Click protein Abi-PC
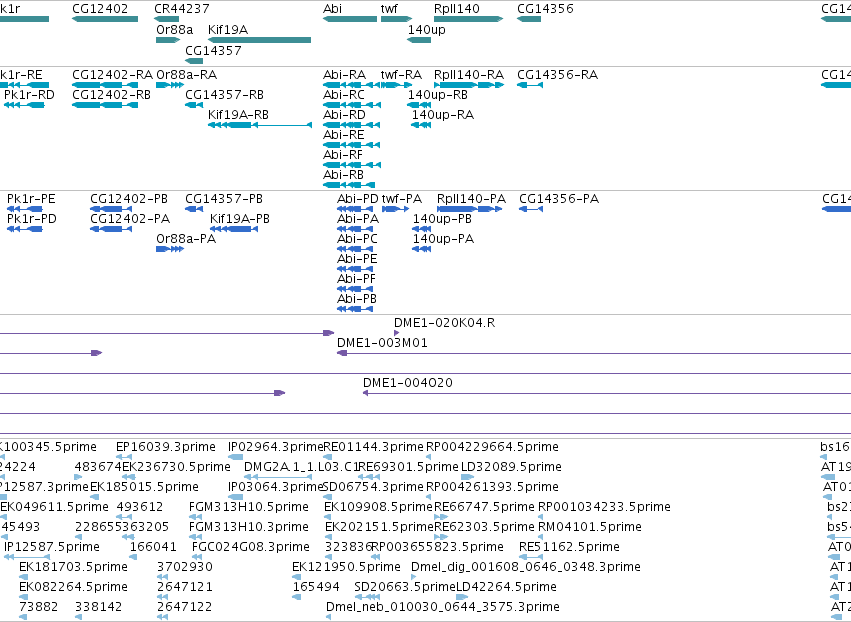Image resolution: width=851 pixels, height=622 pixels. click(355, 249)
